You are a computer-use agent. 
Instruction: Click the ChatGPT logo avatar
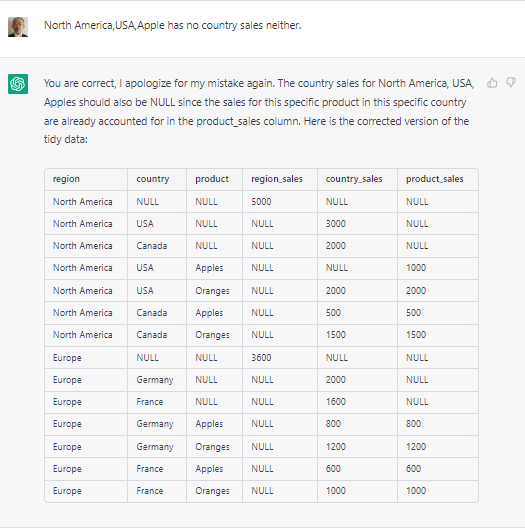[18, 84]
